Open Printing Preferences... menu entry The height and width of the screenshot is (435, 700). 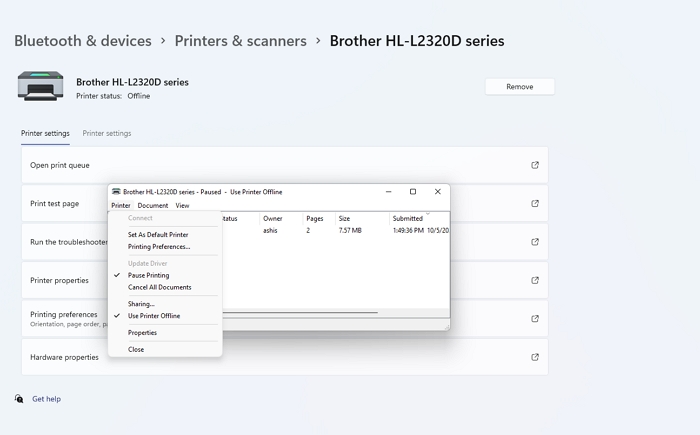(159, 247)
